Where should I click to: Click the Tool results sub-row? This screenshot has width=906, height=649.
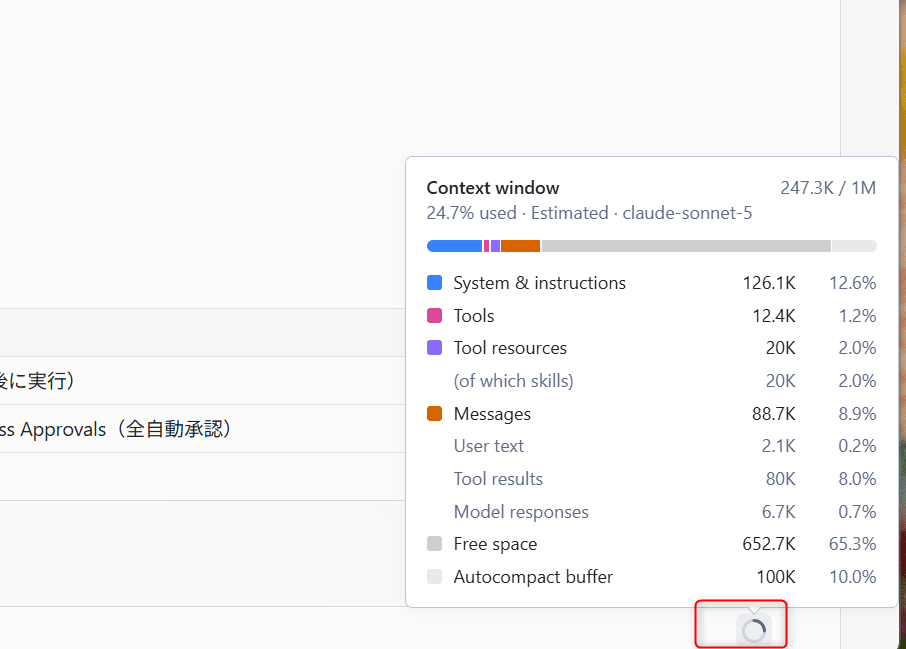click(x=652, y=479)
